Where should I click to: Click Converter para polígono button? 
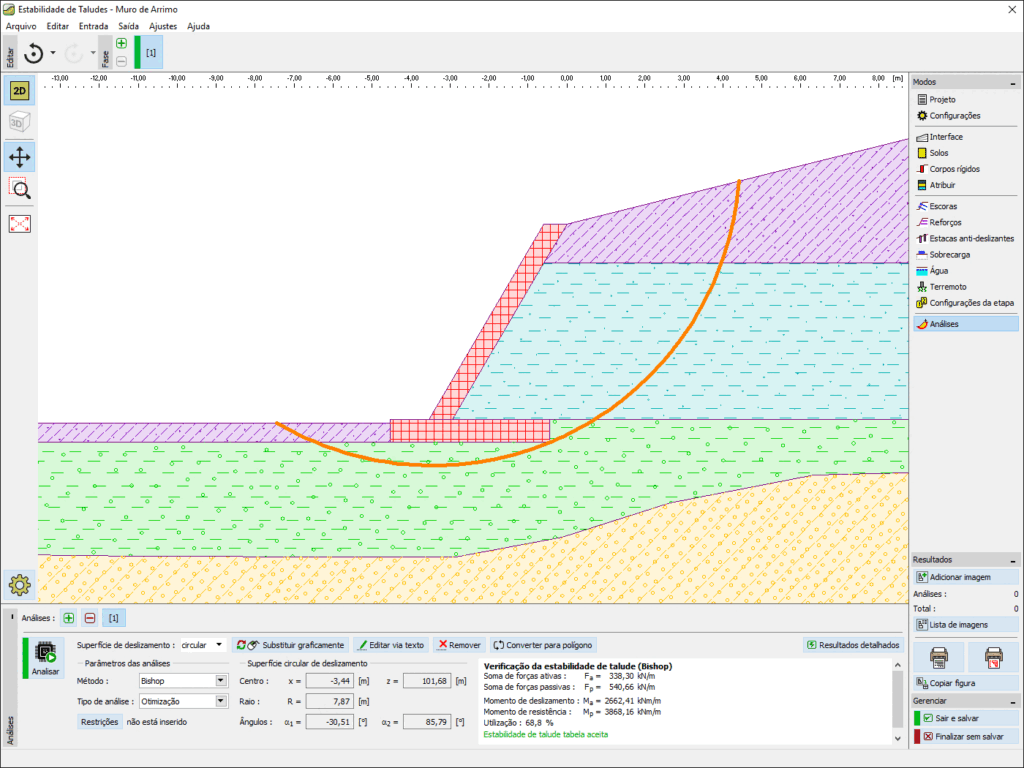point(543,645)
